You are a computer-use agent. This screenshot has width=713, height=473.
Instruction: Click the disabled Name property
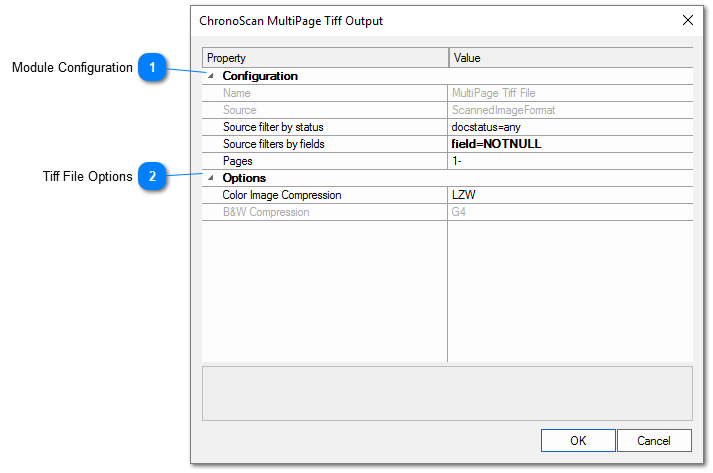point(325,93)
